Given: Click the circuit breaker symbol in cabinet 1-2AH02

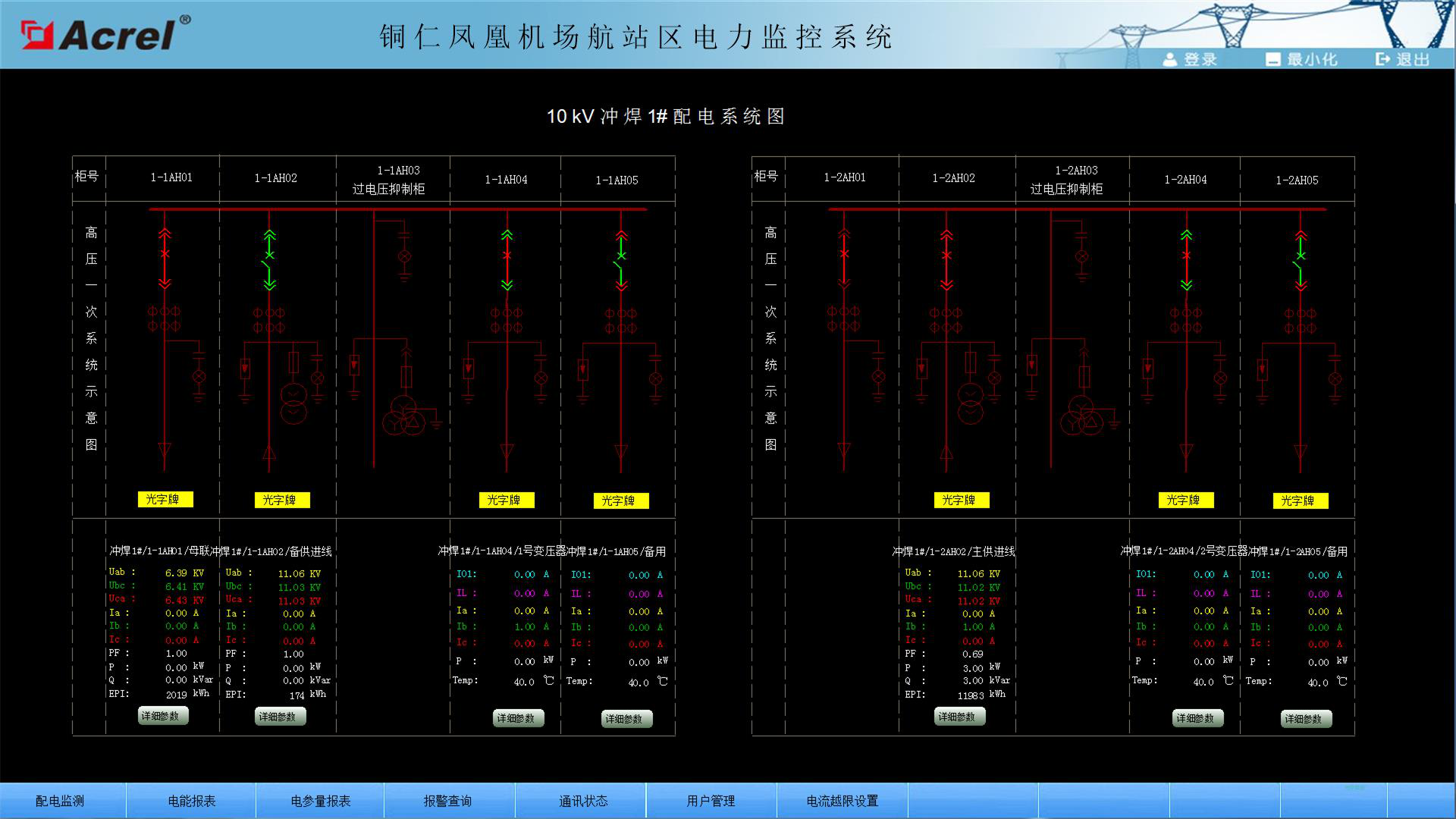Looking at the screenshot, I should [x=946, y=256].
